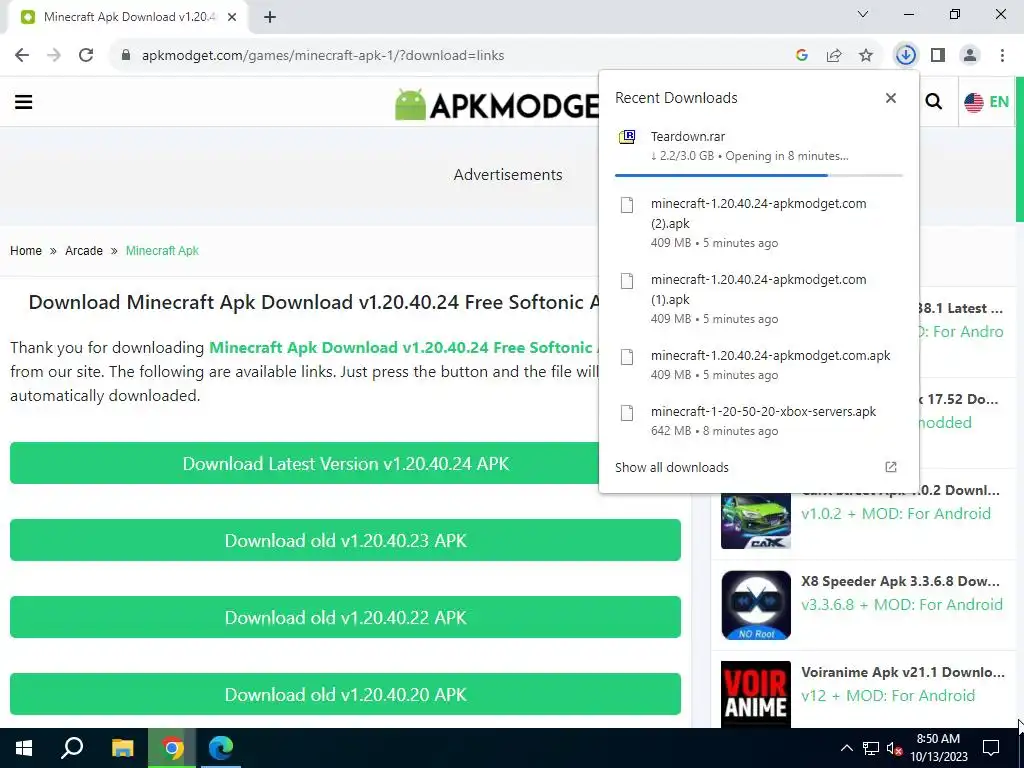Click Download old v1.20.40.20 APK button
Image resolution: width=1024 pixels, height=768 pixels.
pos(345,694)
